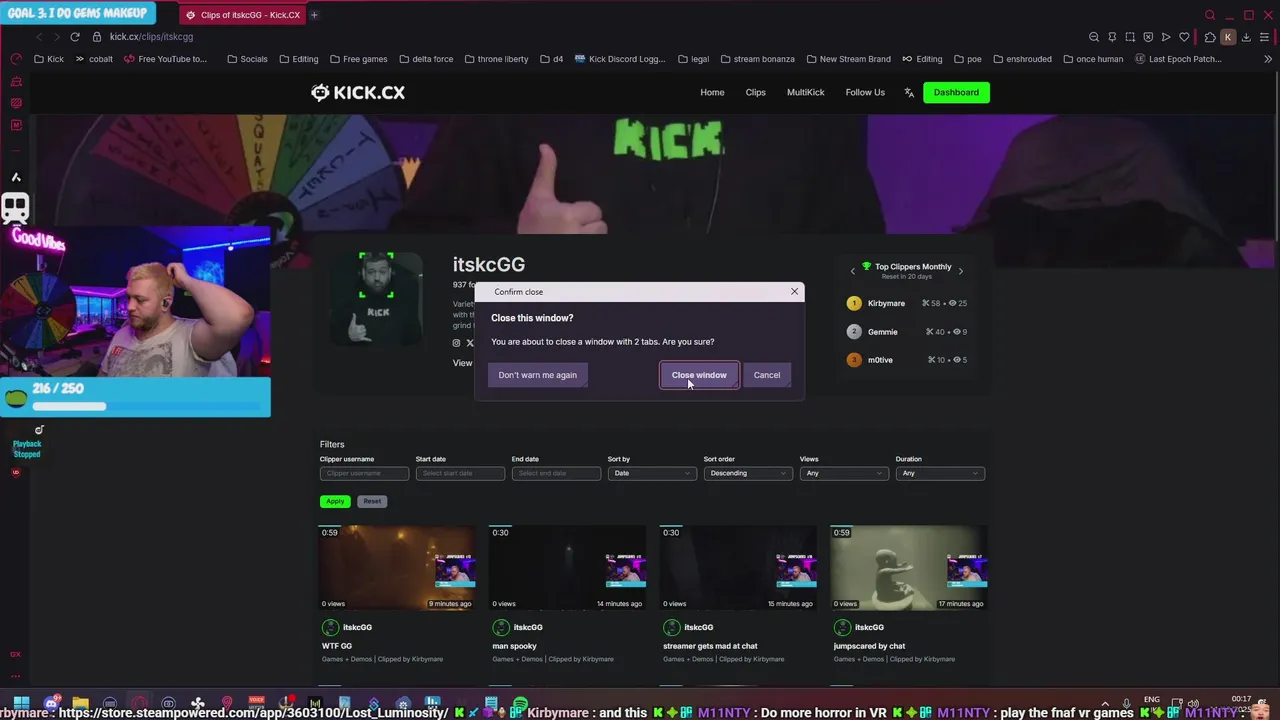Go back with the browser back arrow
Viewport: 1280px width, 720px height.
click(x=39, y=37)
